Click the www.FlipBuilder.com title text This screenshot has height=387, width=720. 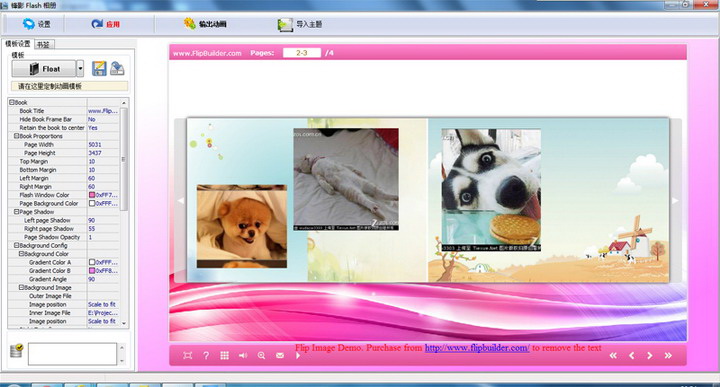(x=207, y=53)
